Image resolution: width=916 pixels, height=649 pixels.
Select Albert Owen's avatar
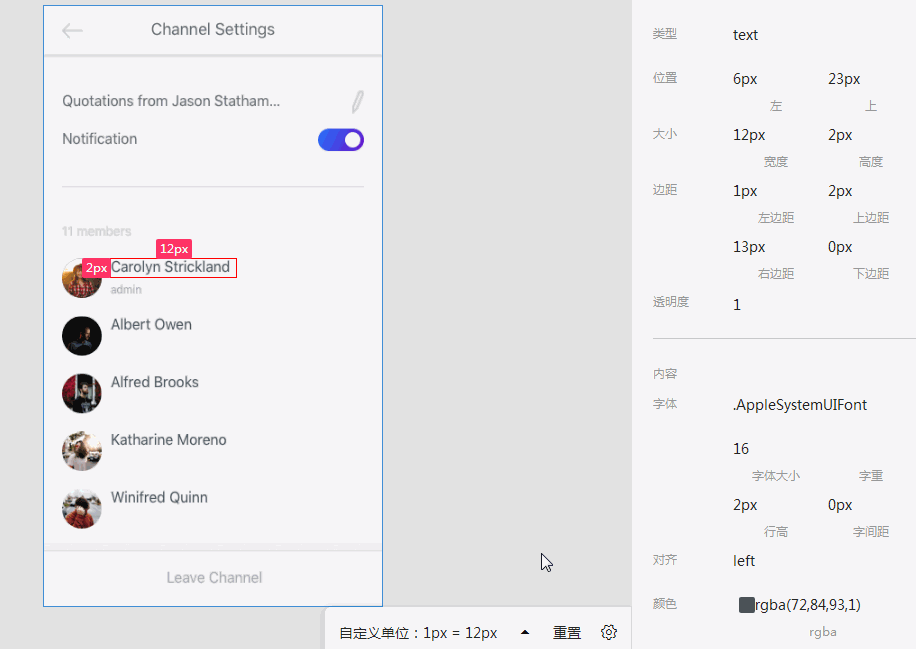coord(82,336)
